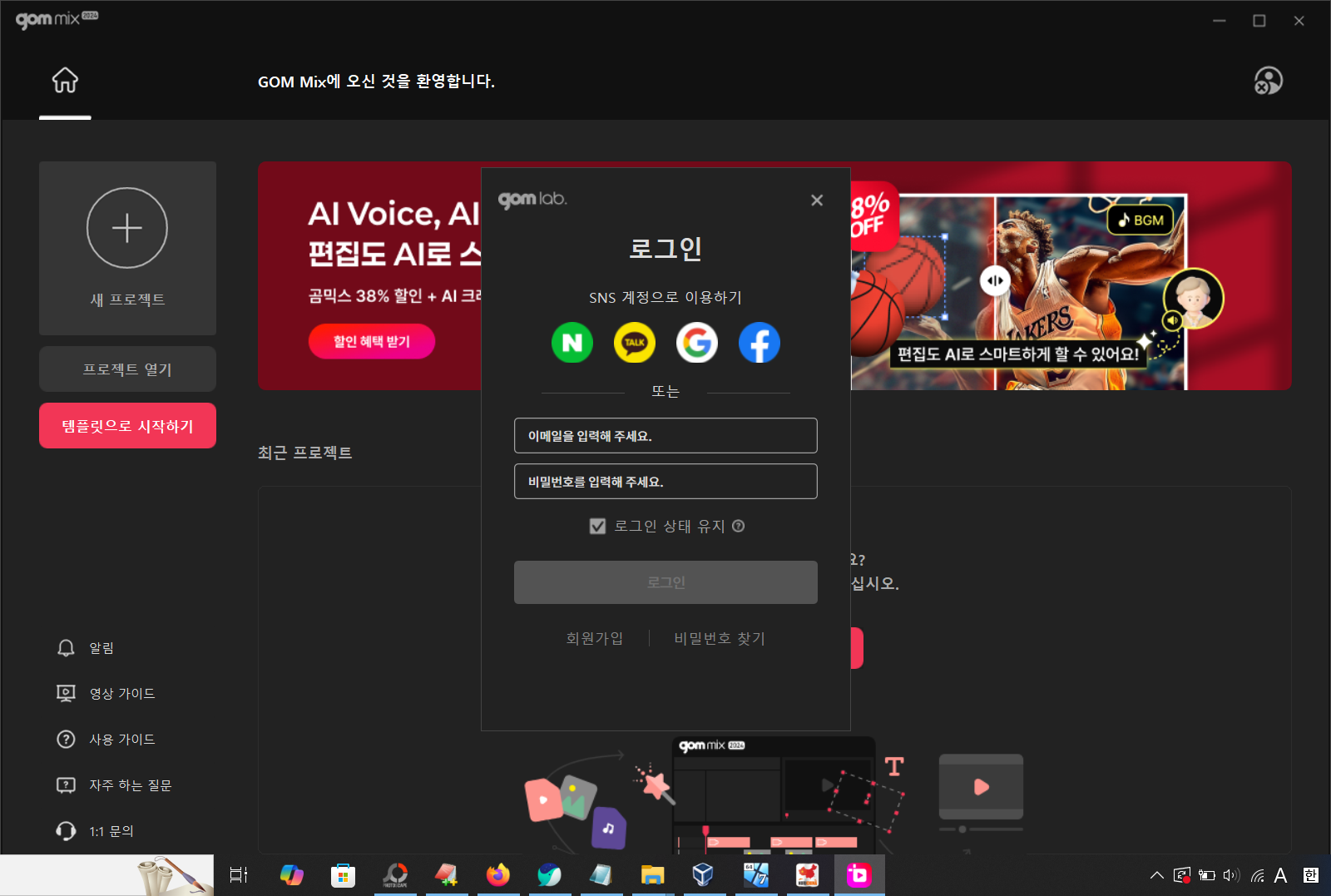Sign in with Google icon
The width and height of the screenshot is (1331, 896).
point(697,342)
